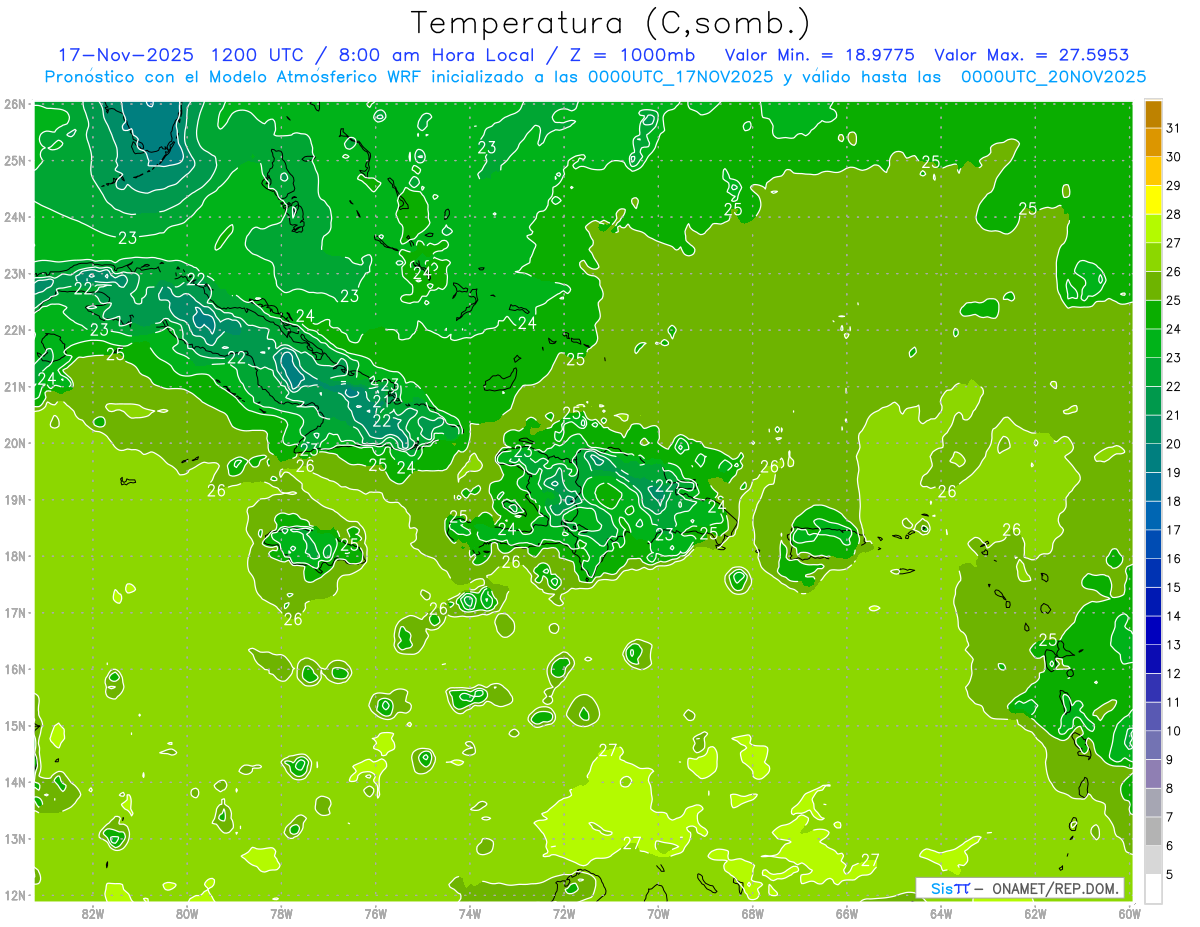Click the 80W longitude axis label
Image resolution: width=1200 pixels, height=927 pixels.
187,913
